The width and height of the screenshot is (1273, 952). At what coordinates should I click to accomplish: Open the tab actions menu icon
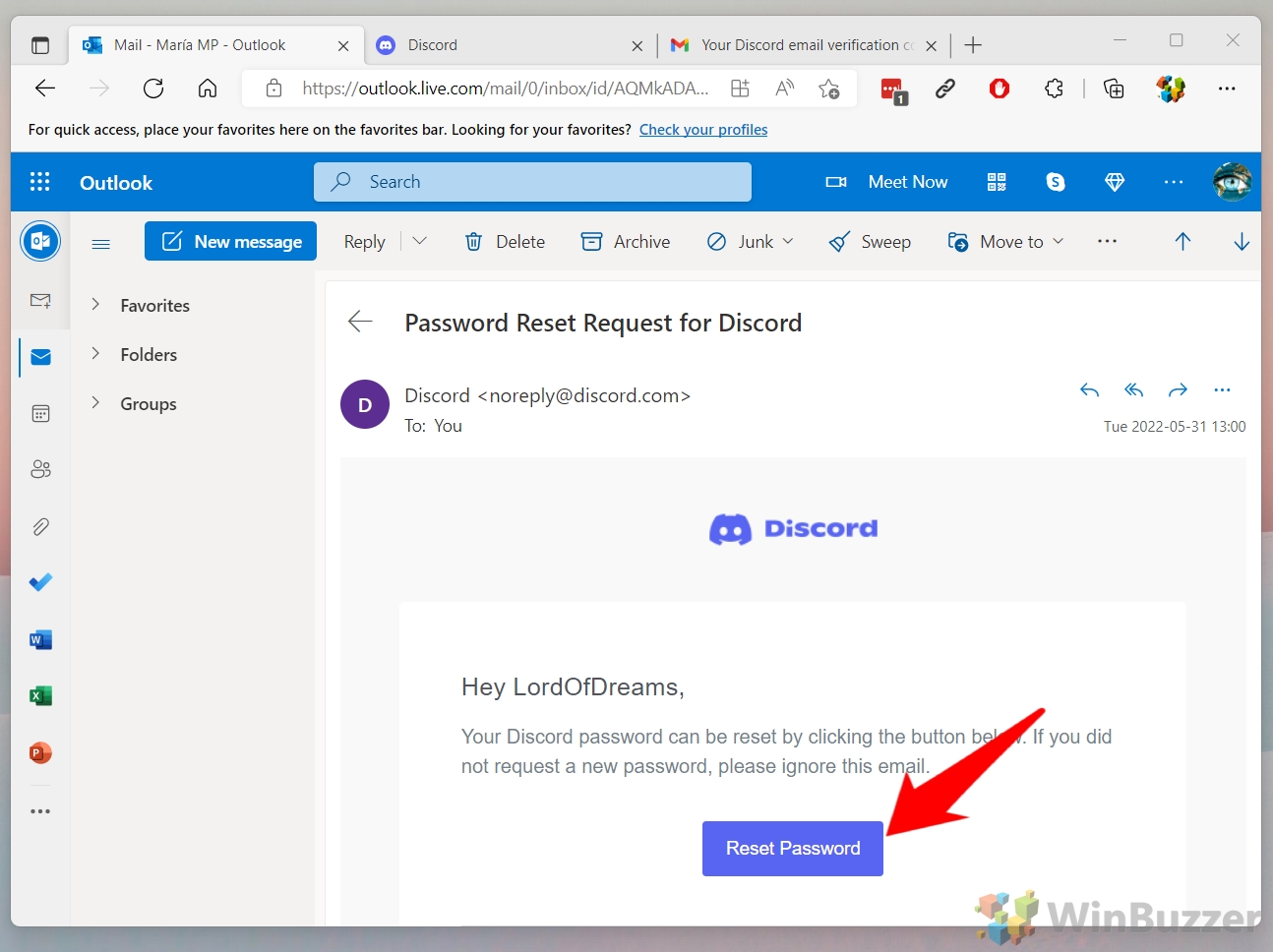pos(40,45)
